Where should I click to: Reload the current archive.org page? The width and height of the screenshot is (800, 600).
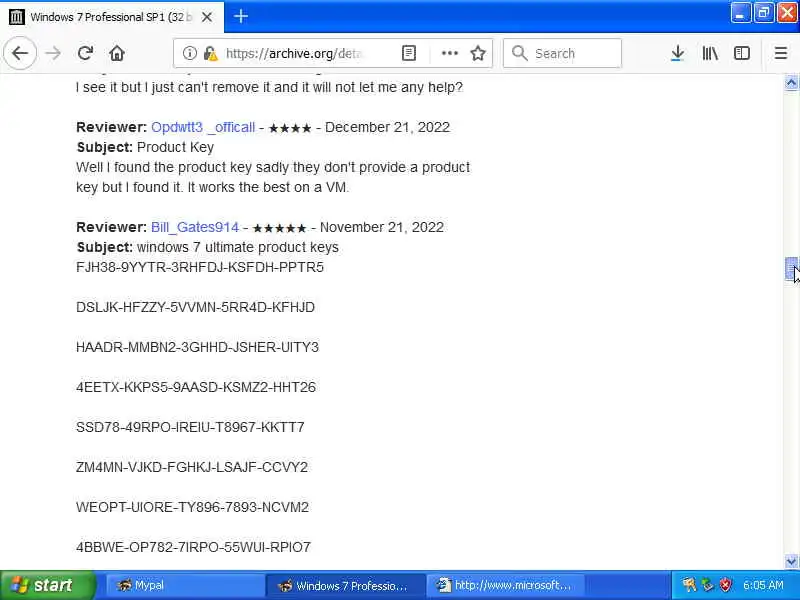click(x=85, y=53)
